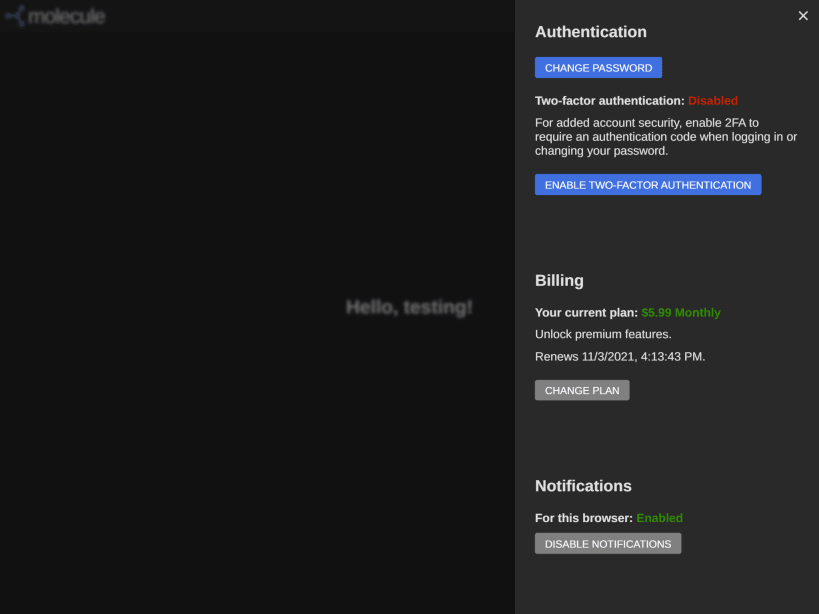Click the molecule atom symbol beside the wordmark
Image resolution: width=819 pixels, height=614 pixels.
tap(14, 16)
